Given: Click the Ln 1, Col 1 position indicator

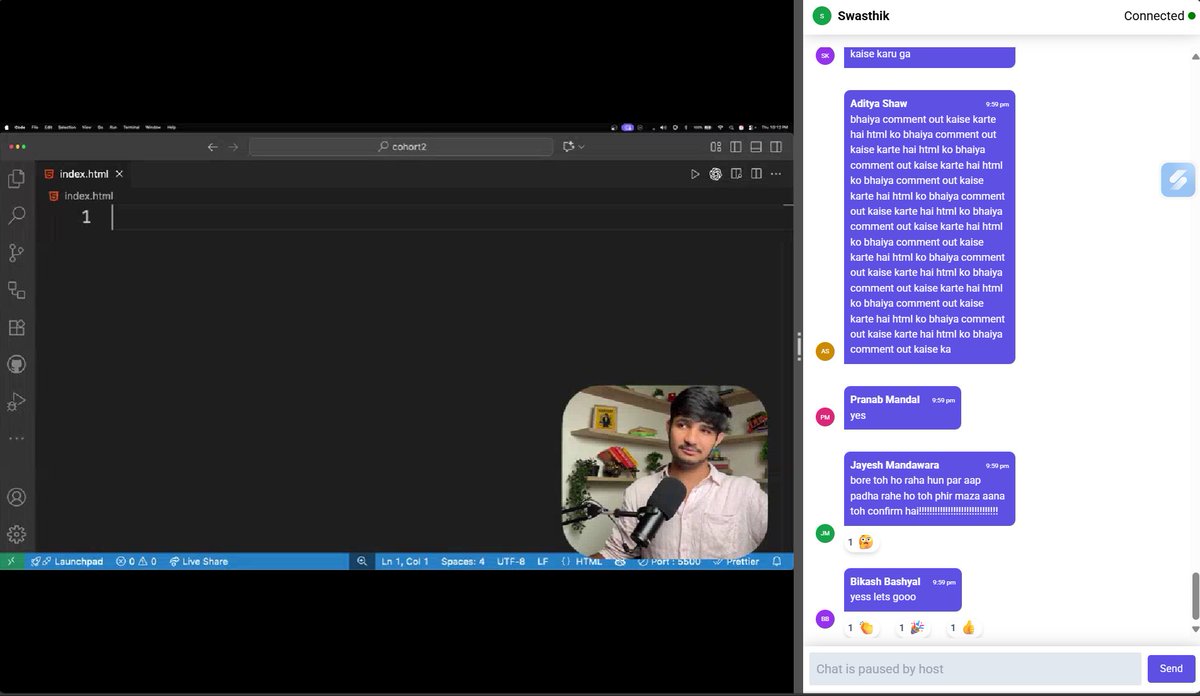Looking at the screenshot, I should click(x=405, y=562).
